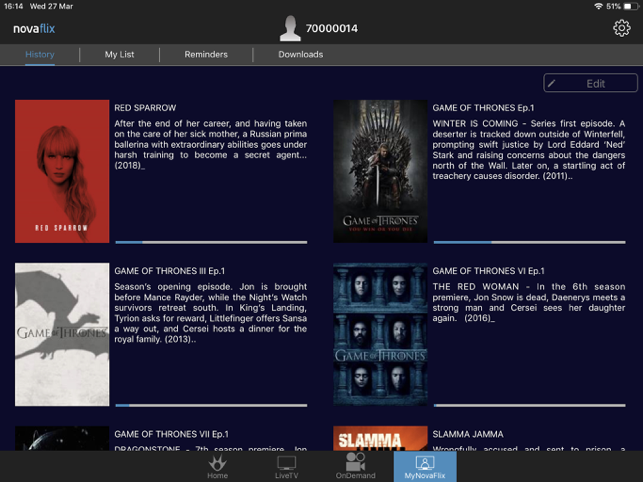The image size is (643, 482).
Task: Select GAME OF THRONES III Ep.1 title
Action: pos(169,271)
